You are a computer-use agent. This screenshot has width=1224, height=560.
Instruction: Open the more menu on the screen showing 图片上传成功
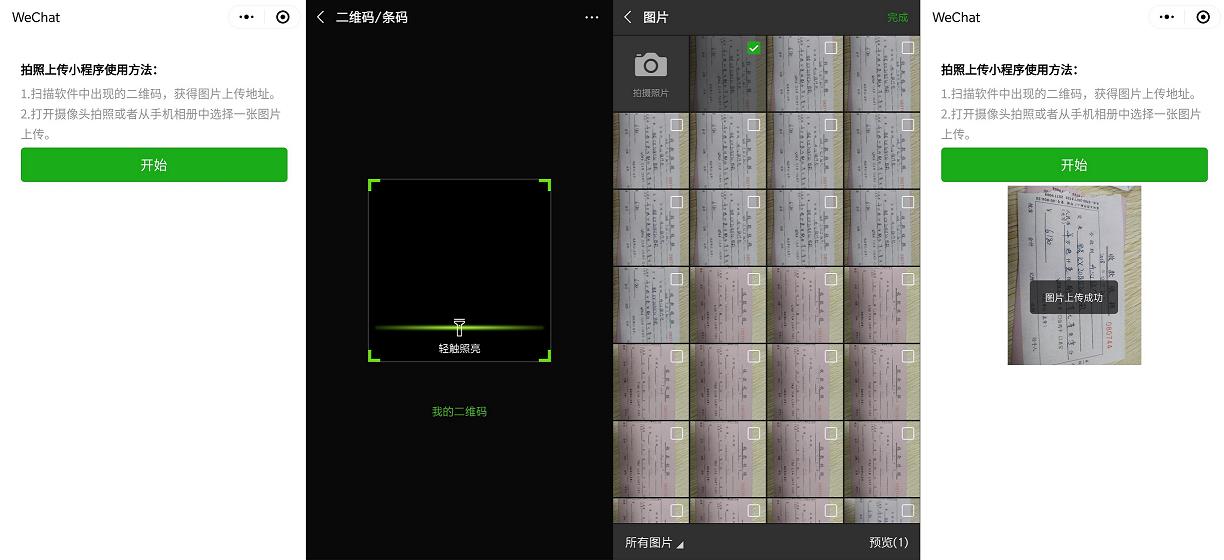[1167, 17]
